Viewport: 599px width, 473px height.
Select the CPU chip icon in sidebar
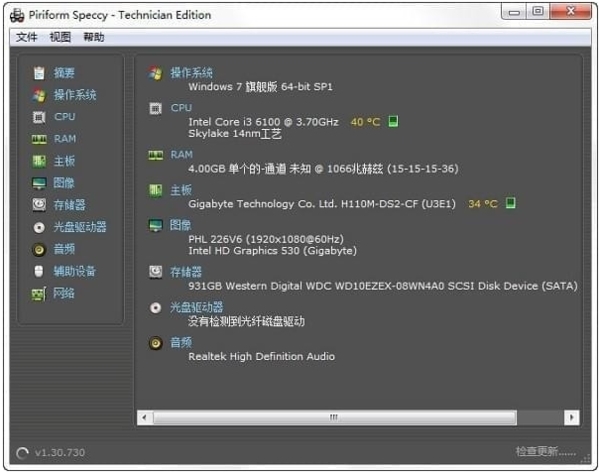(x=39, y=117)
